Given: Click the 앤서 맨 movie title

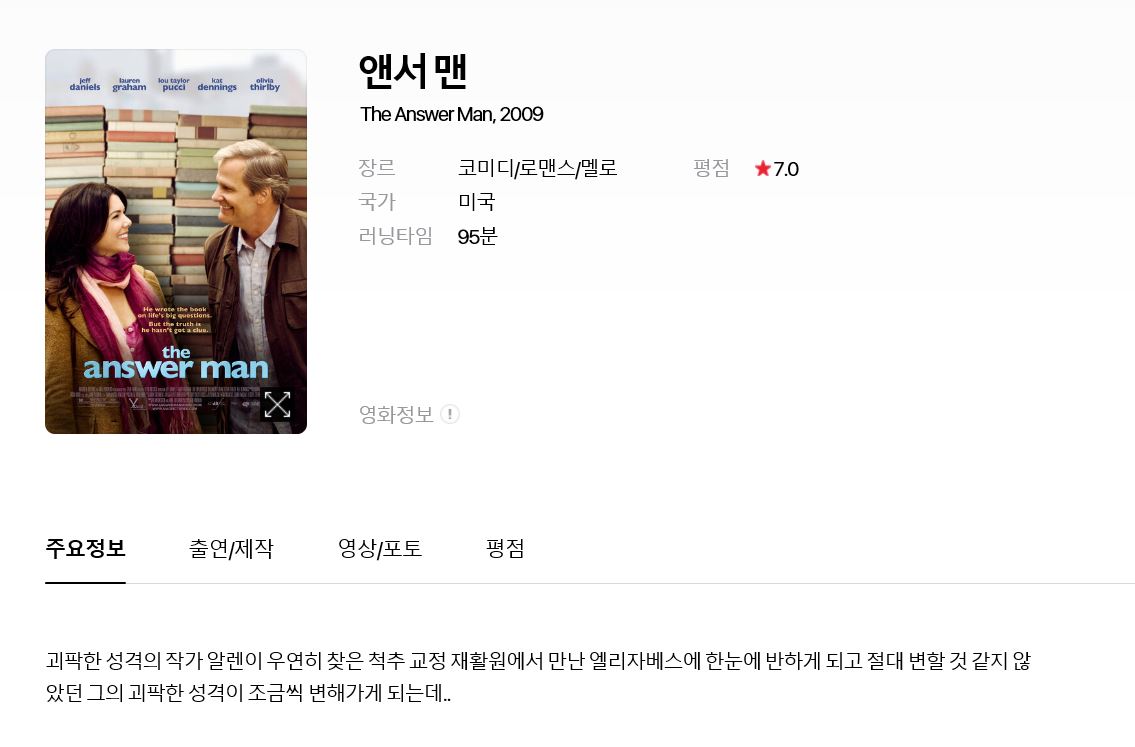Looking at the screenshot, I should [x=413, y=72].
